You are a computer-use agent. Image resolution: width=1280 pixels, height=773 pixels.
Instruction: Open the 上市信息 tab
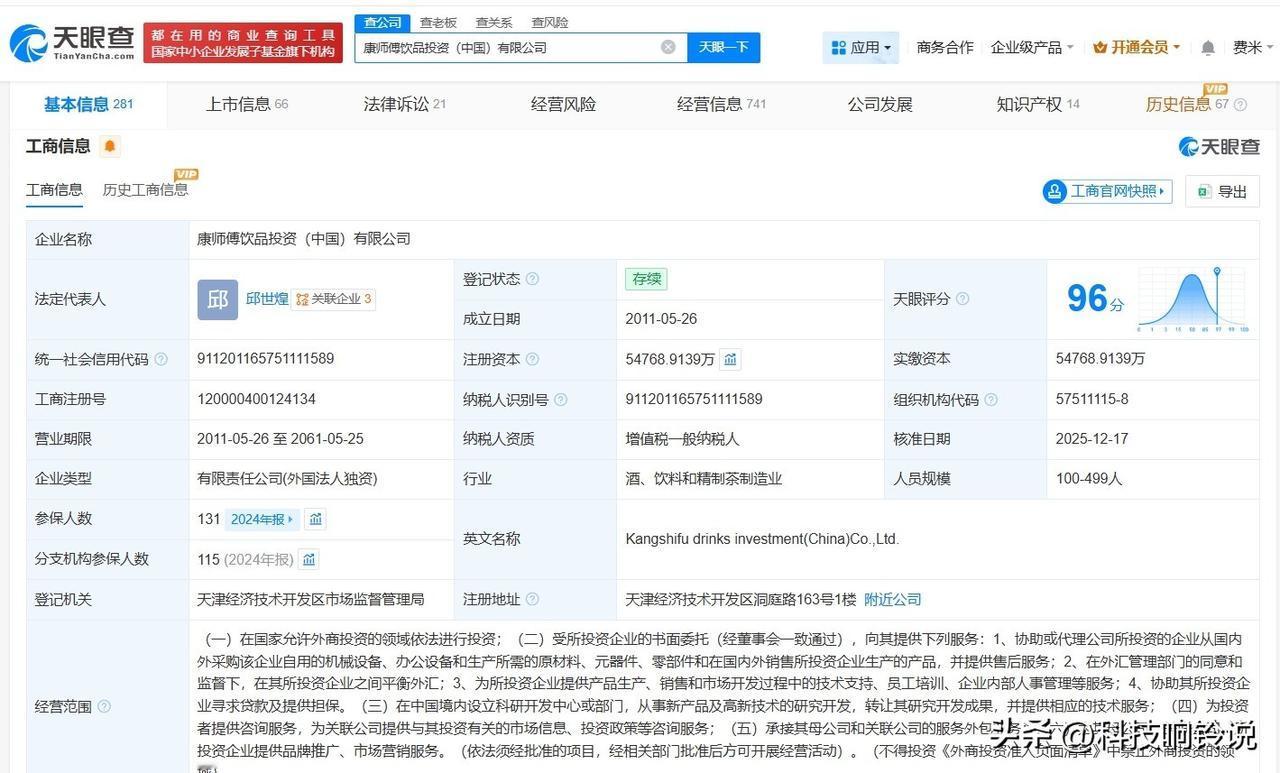click(x=247, y=104)
